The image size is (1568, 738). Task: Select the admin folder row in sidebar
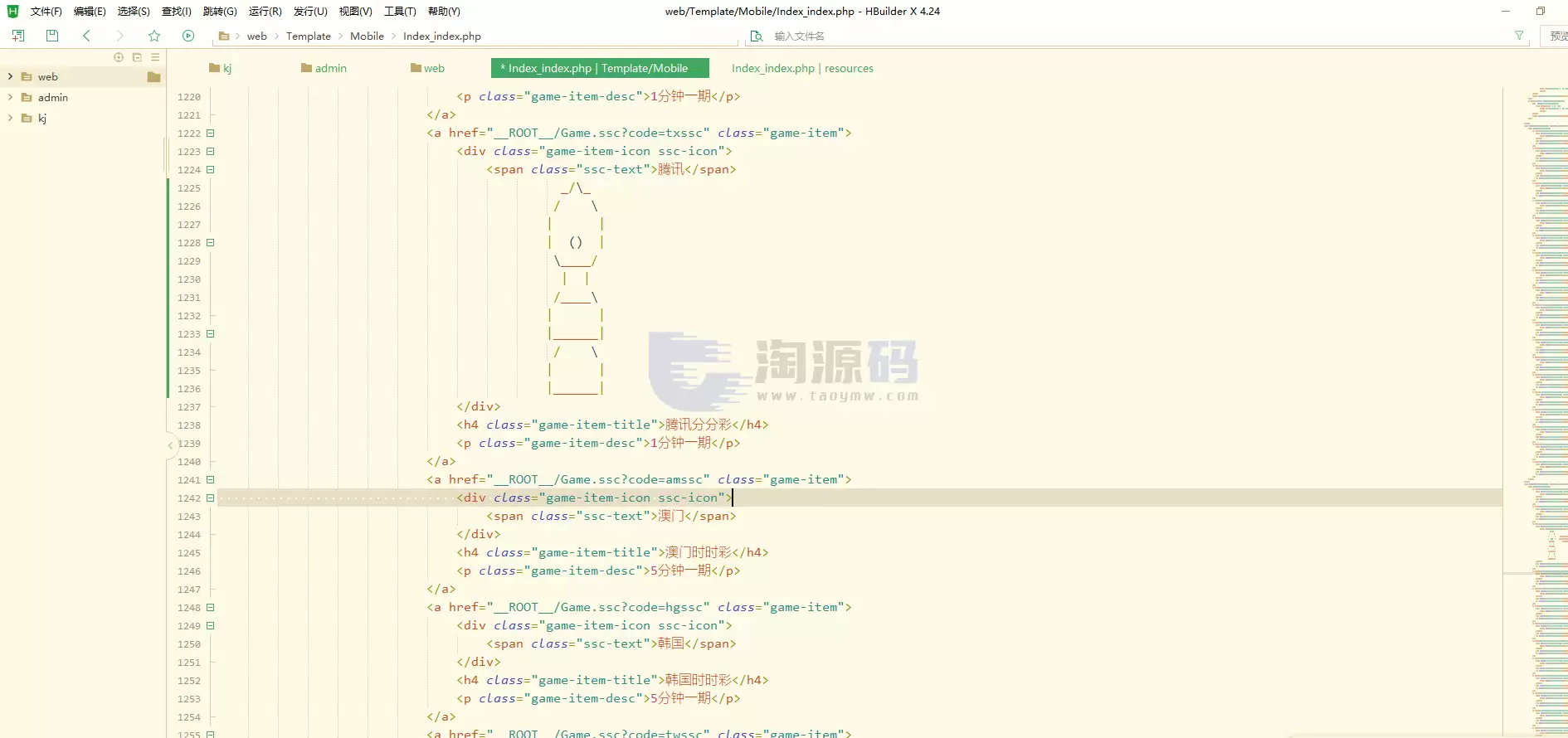83,97
